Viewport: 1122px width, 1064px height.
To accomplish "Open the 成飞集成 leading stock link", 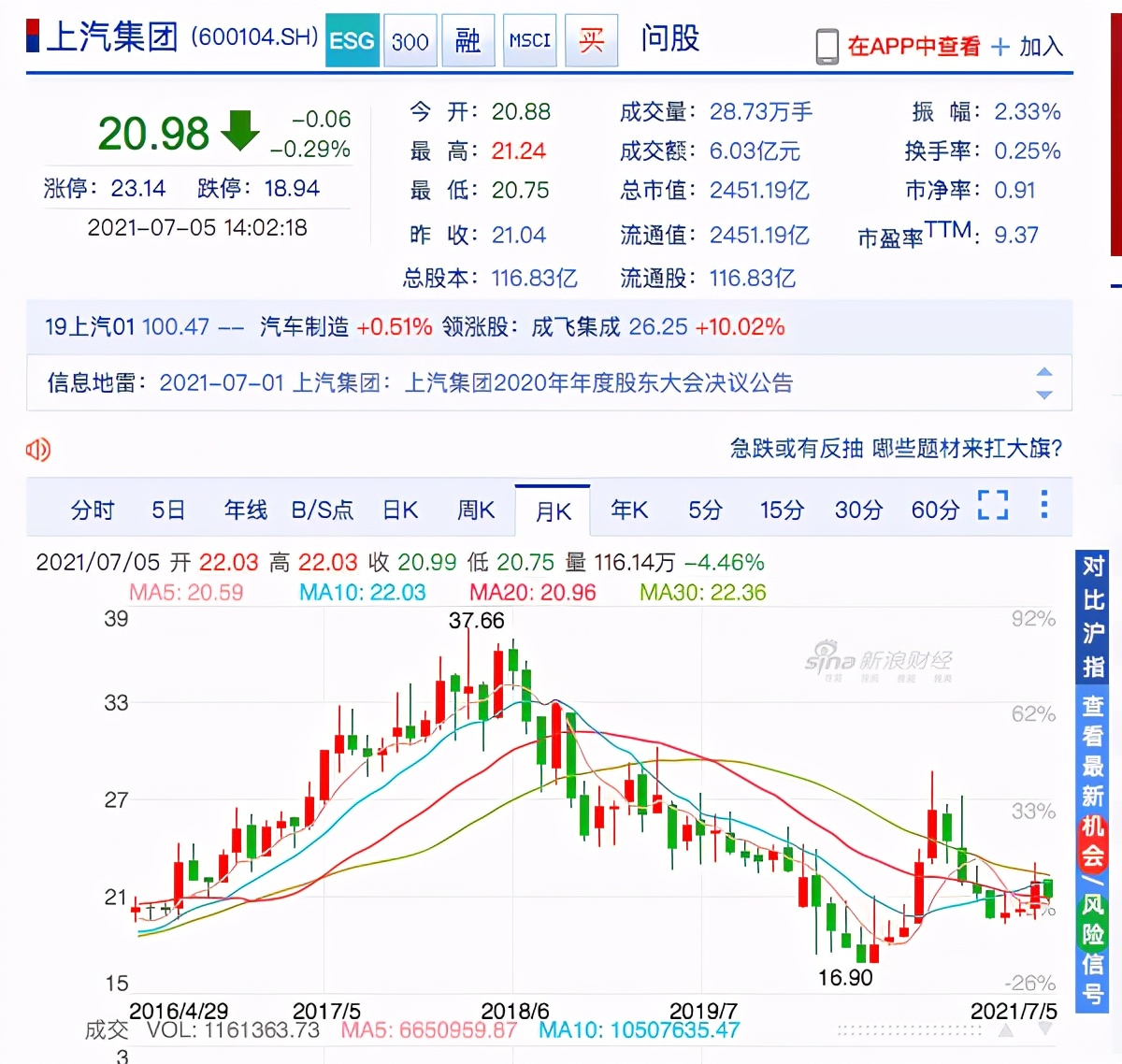I will 576,326.
